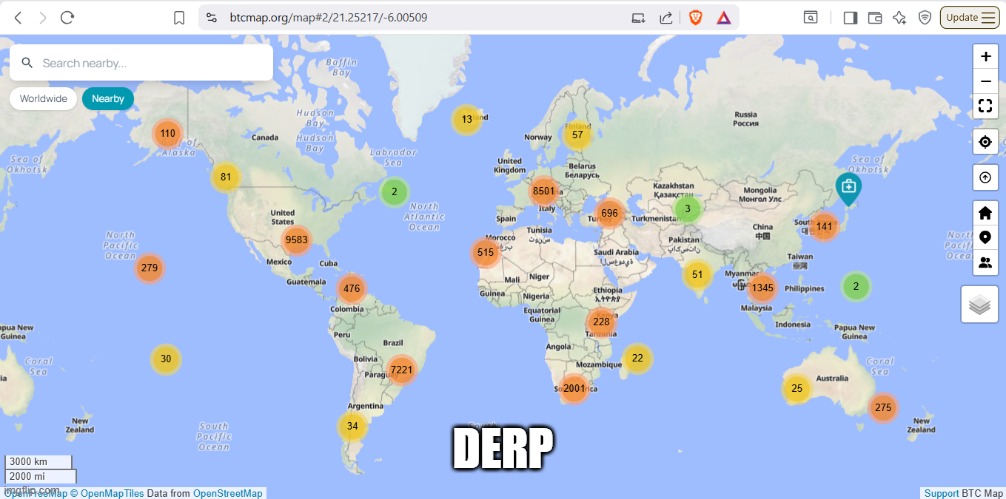The width and height of the screenshot is (1006, 499).
Task: Click the location pin control icon
Action: [985, 238]
